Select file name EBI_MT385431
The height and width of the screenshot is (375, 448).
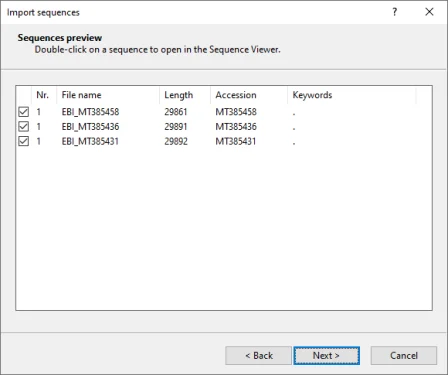click(90, 141)
